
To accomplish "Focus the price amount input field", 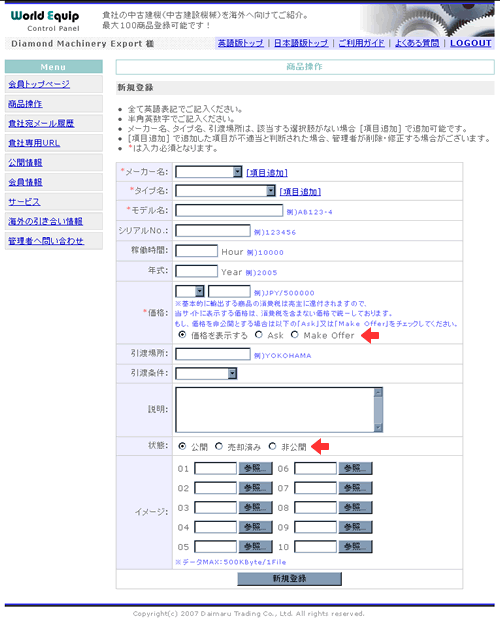I will tap(229, 291).
